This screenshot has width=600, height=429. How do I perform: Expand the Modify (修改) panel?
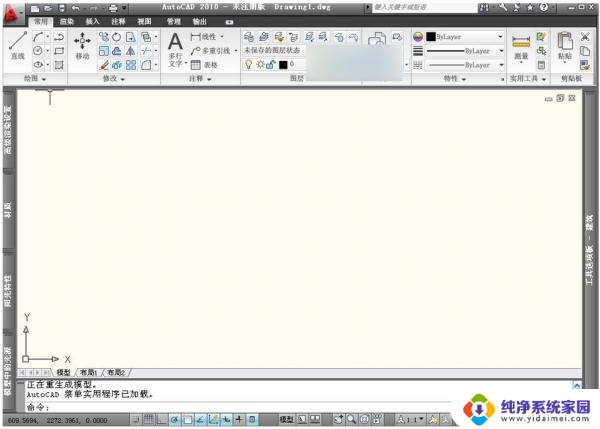click(x=114, y=78)
